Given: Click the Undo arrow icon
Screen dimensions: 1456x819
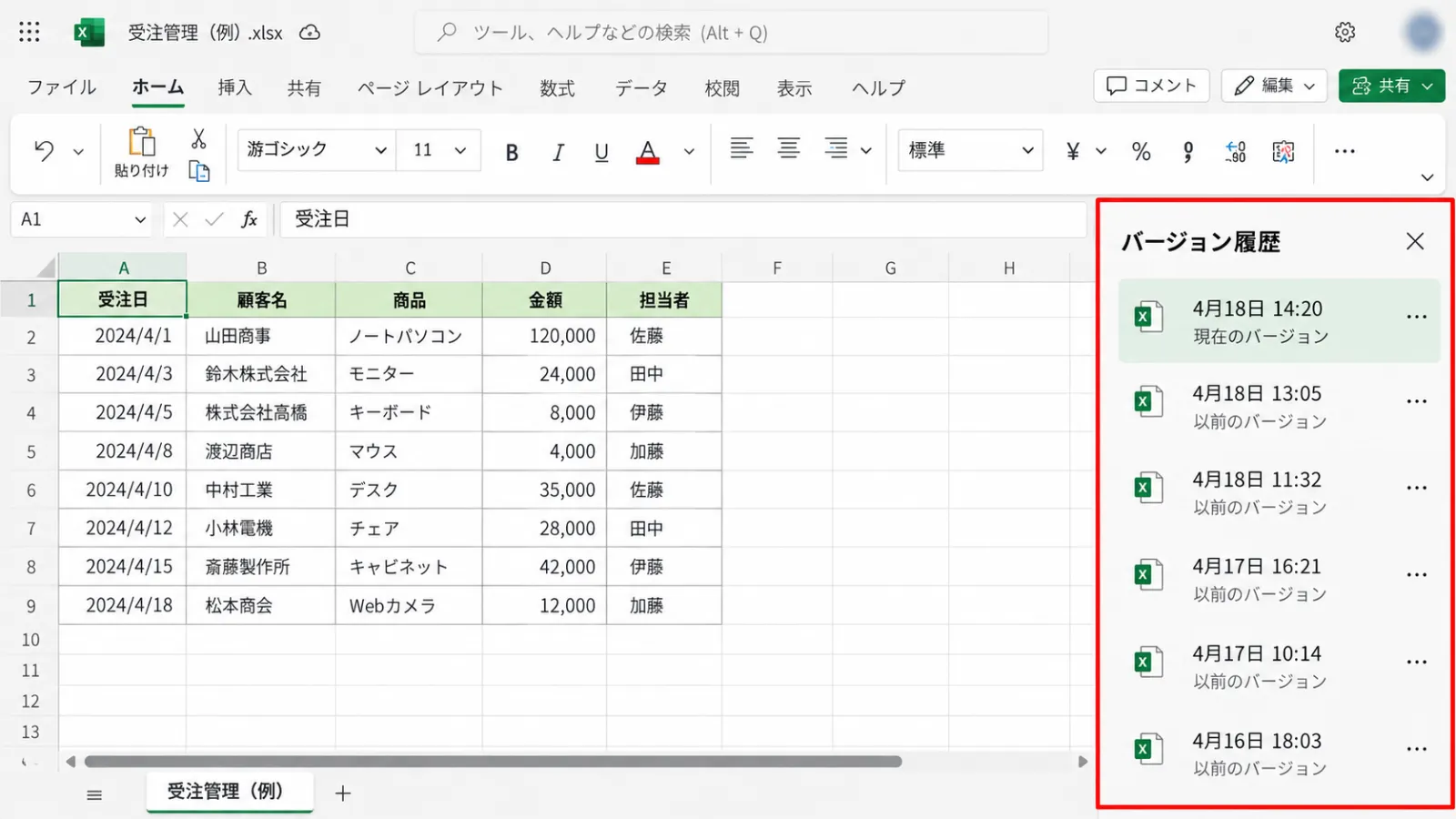Looking at the screenshot, I should click(44, 150).
